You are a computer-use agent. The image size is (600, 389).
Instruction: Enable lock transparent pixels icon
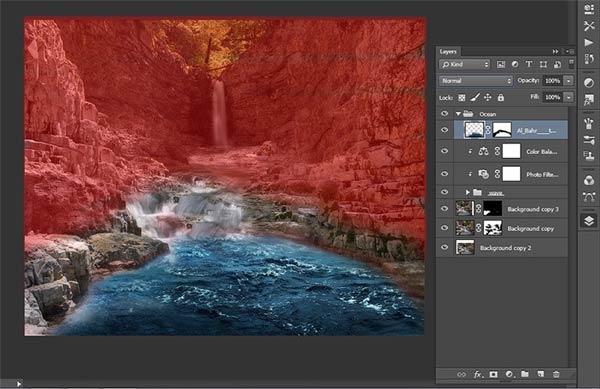pyautogui.click(x=462, y=98)
